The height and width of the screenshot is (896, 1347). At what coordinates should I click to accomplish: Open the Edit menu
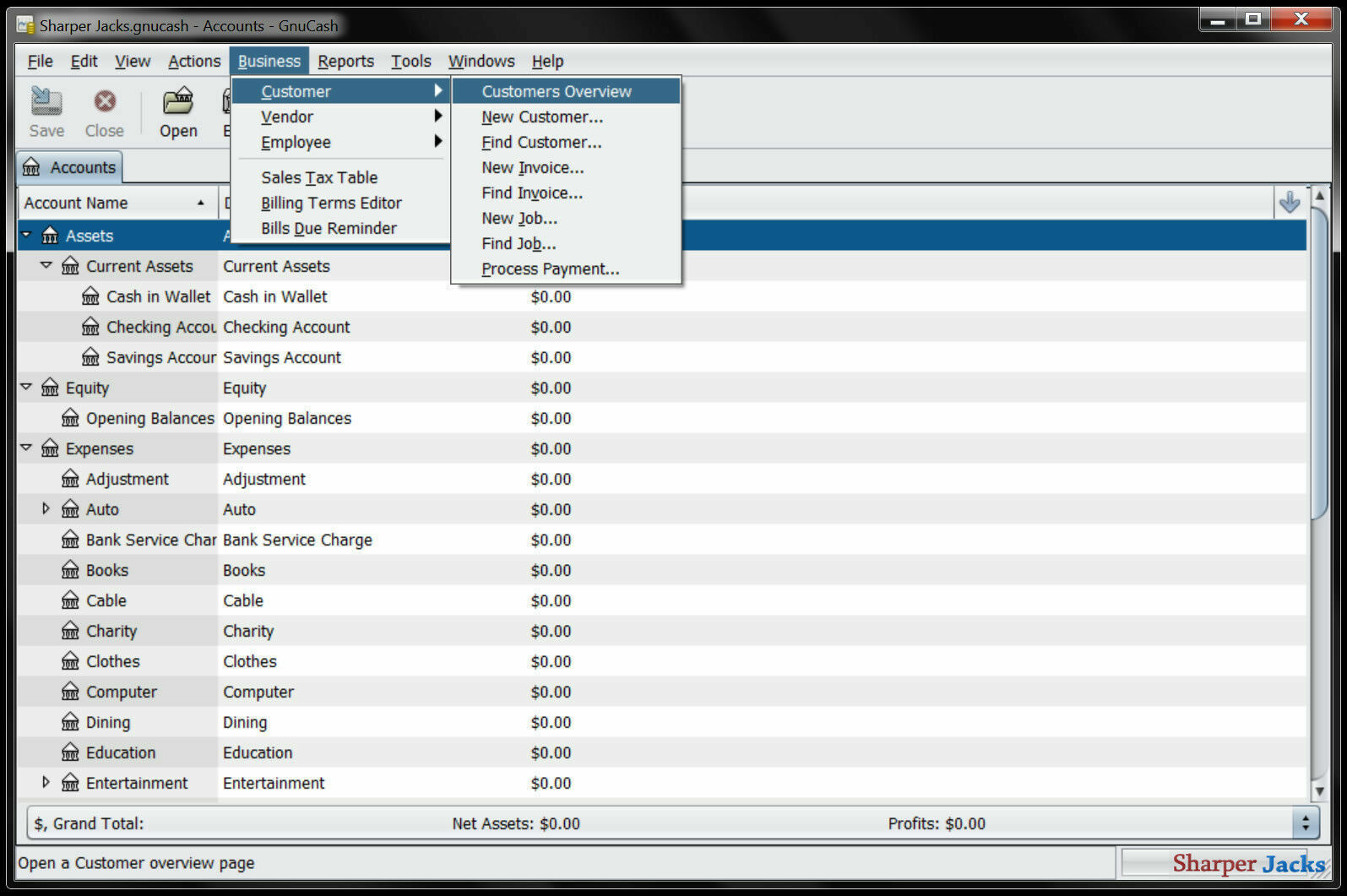coord(84,61)
